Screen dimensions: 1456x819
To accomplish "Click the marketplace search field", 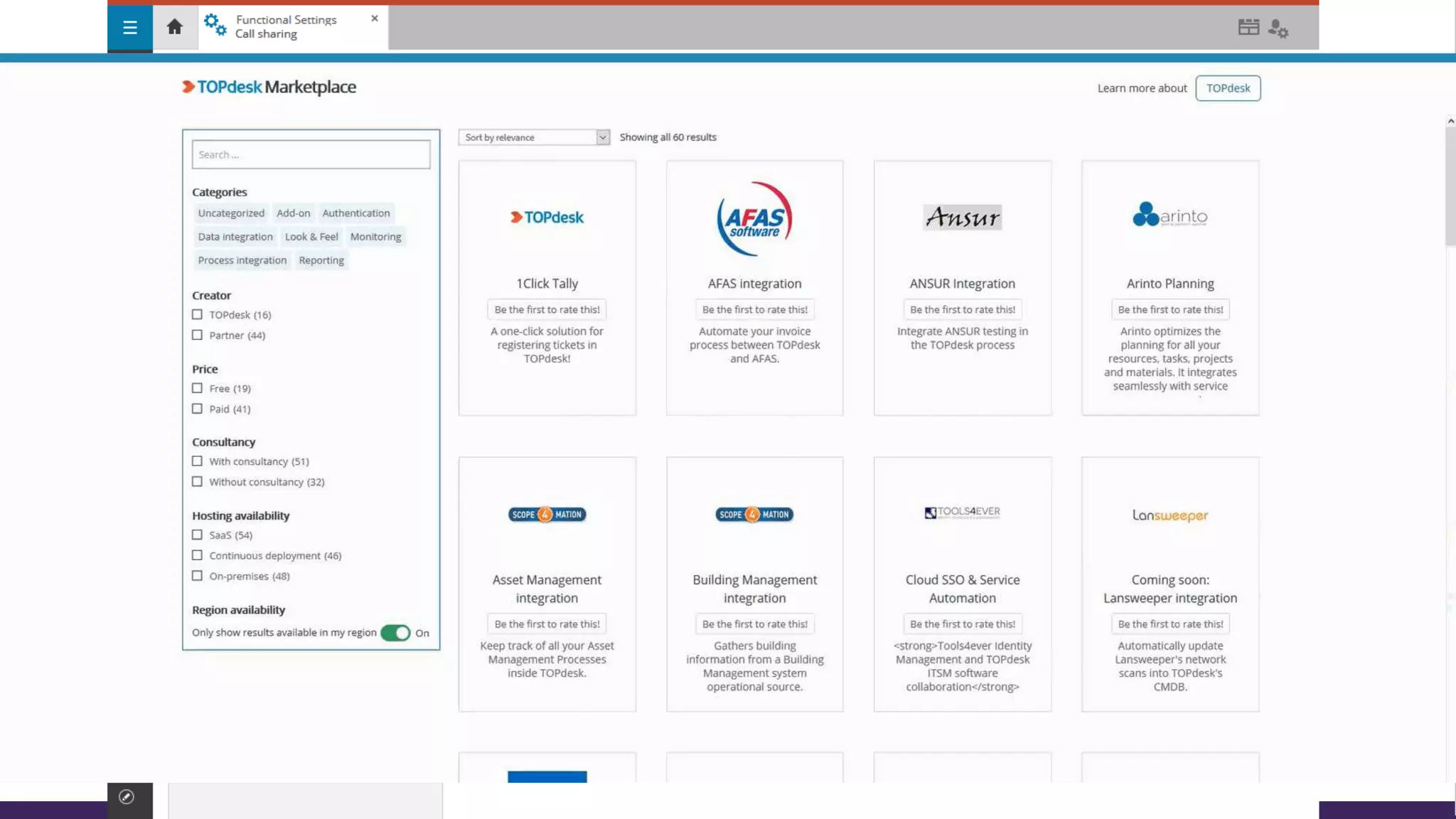I will pyautogui.click(x=311, y=154).
